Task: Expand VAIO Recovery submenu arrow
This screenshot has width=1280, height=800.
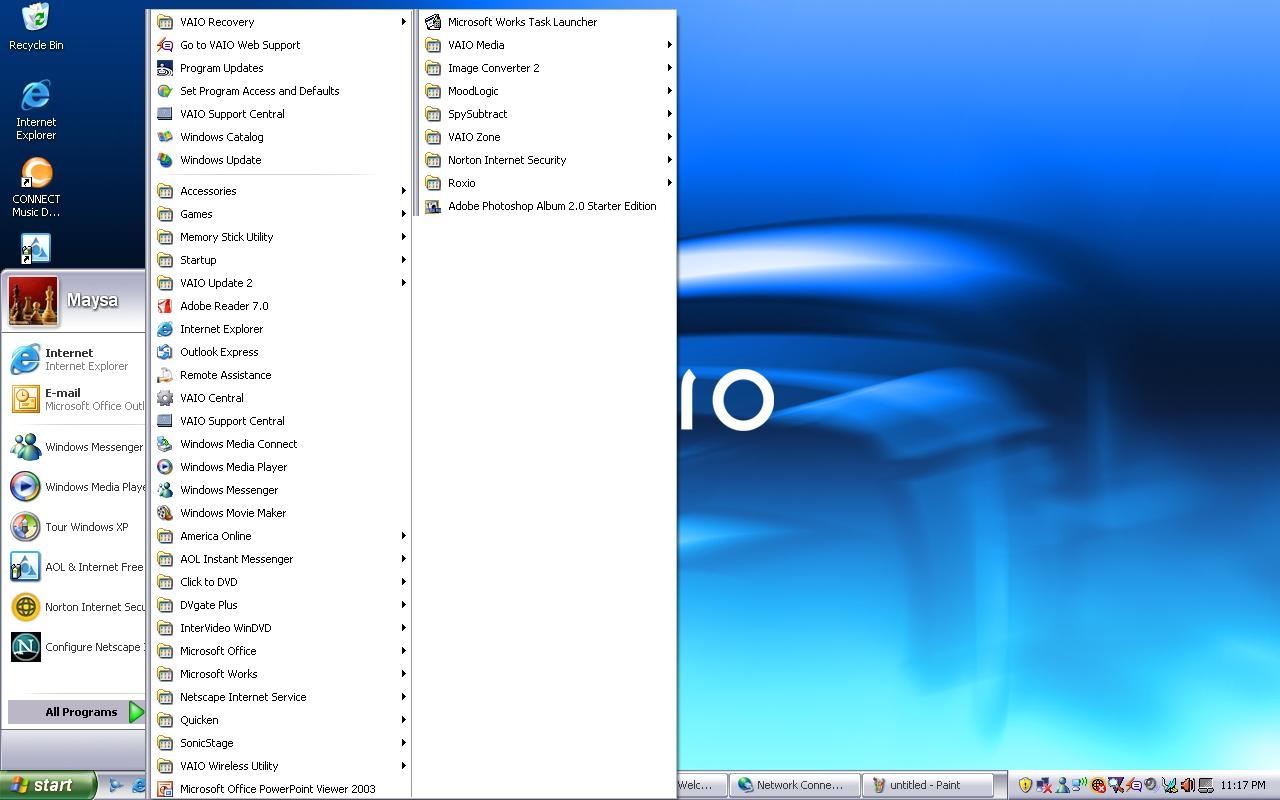Action: tap(404, 22)
